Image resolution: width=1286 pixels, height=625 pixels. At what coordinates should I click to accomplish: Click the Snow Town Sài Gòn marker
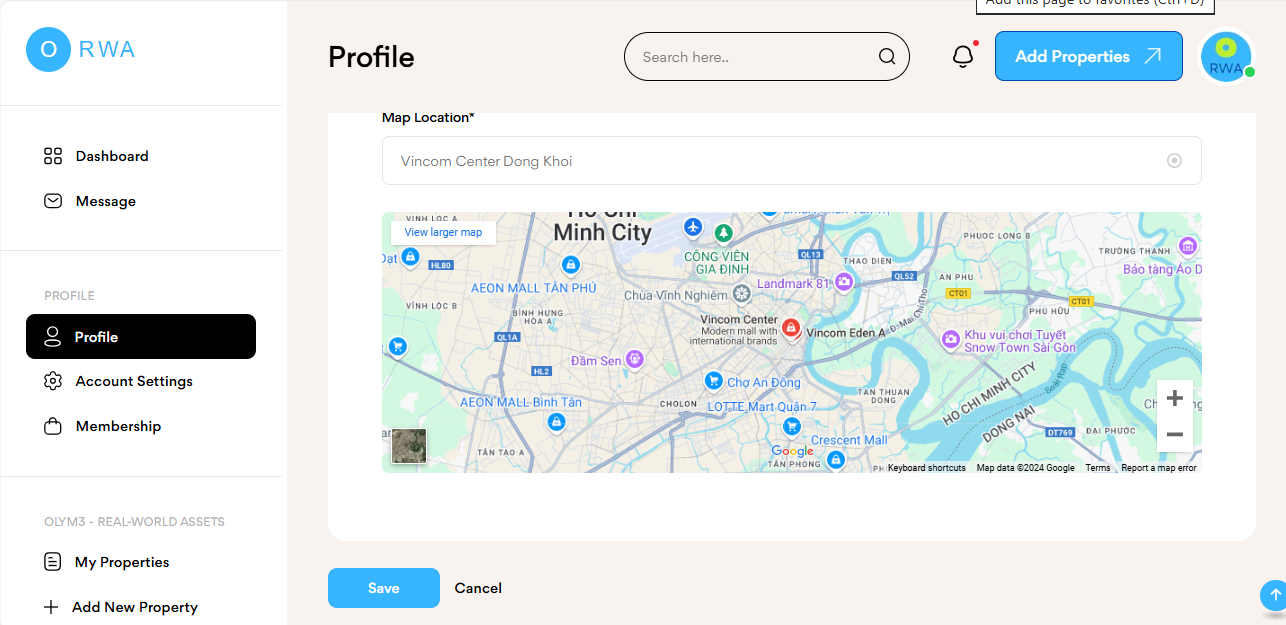pyautogui.click(x=951, y=340)
